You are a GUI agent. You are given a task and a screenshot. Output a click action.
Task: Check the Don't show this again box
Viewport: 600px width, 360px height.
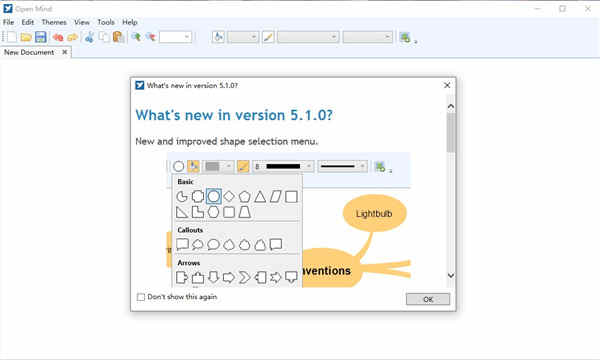(x=141, y=297)
